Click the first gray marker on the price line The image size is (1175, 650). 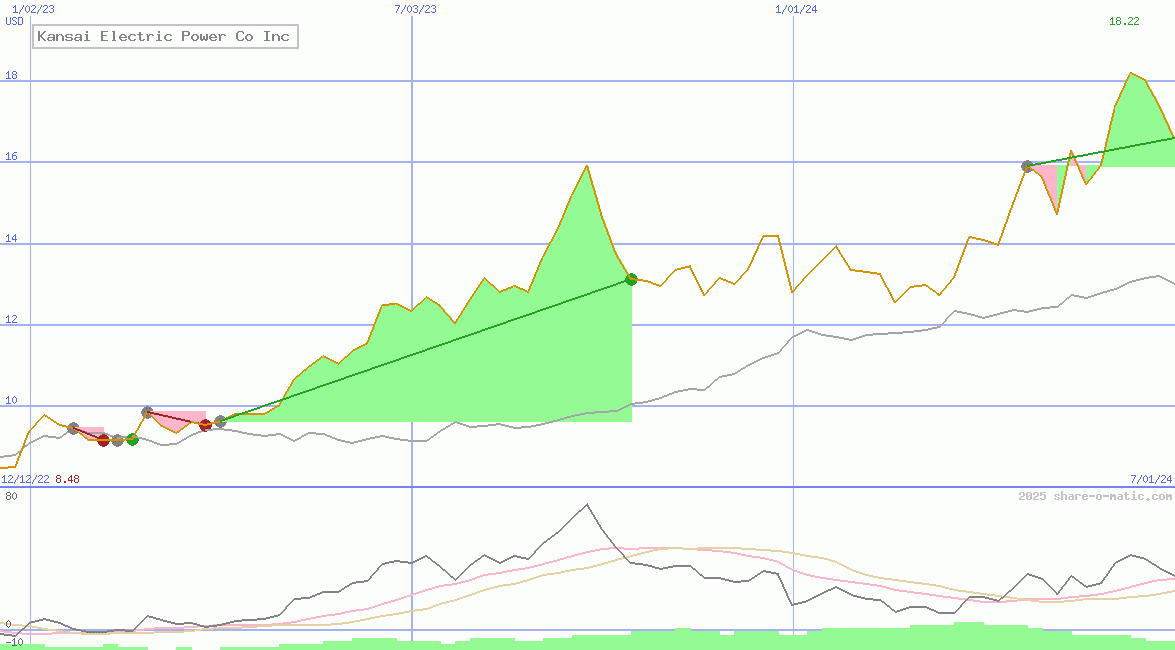pyautogui.click(x=73, y=428)
